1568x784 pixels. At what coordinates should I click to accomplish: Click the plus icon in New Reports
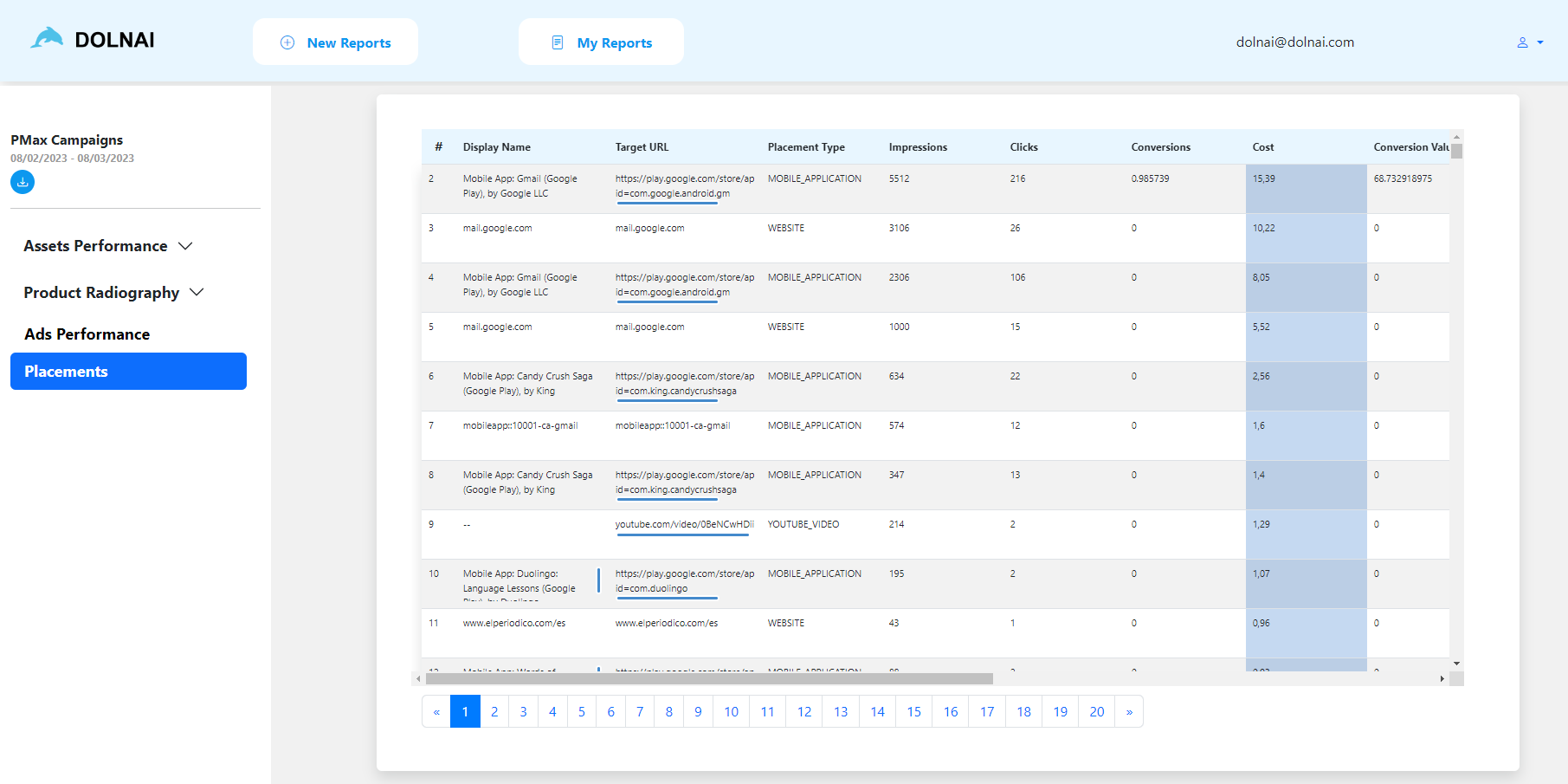pos(287,42)
